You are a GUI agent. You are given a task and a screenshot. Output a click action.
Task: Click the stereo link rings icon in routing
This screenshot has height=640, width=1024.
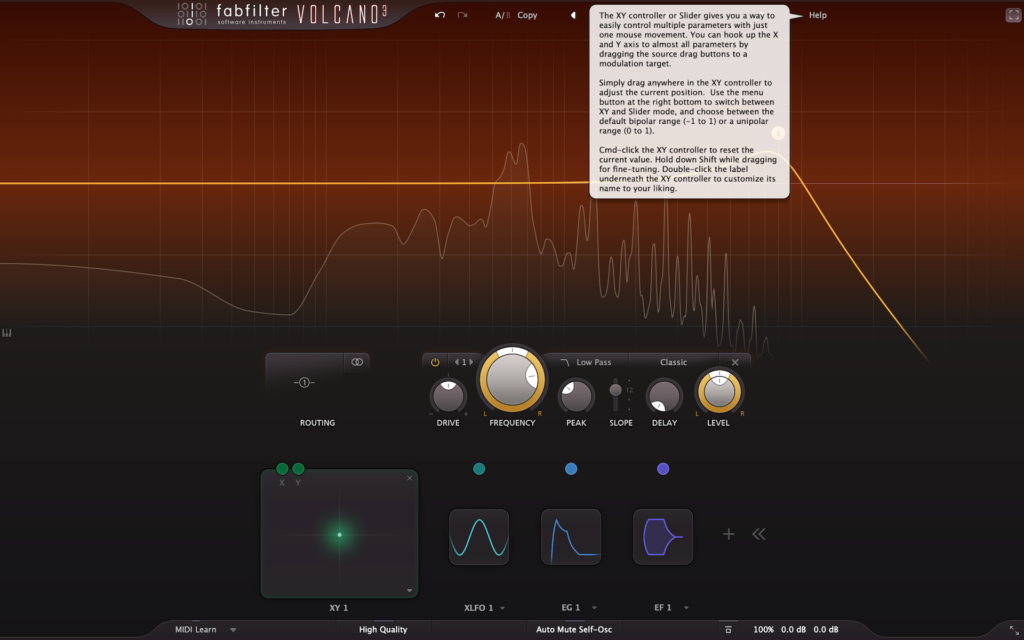[x=357, y=362]
